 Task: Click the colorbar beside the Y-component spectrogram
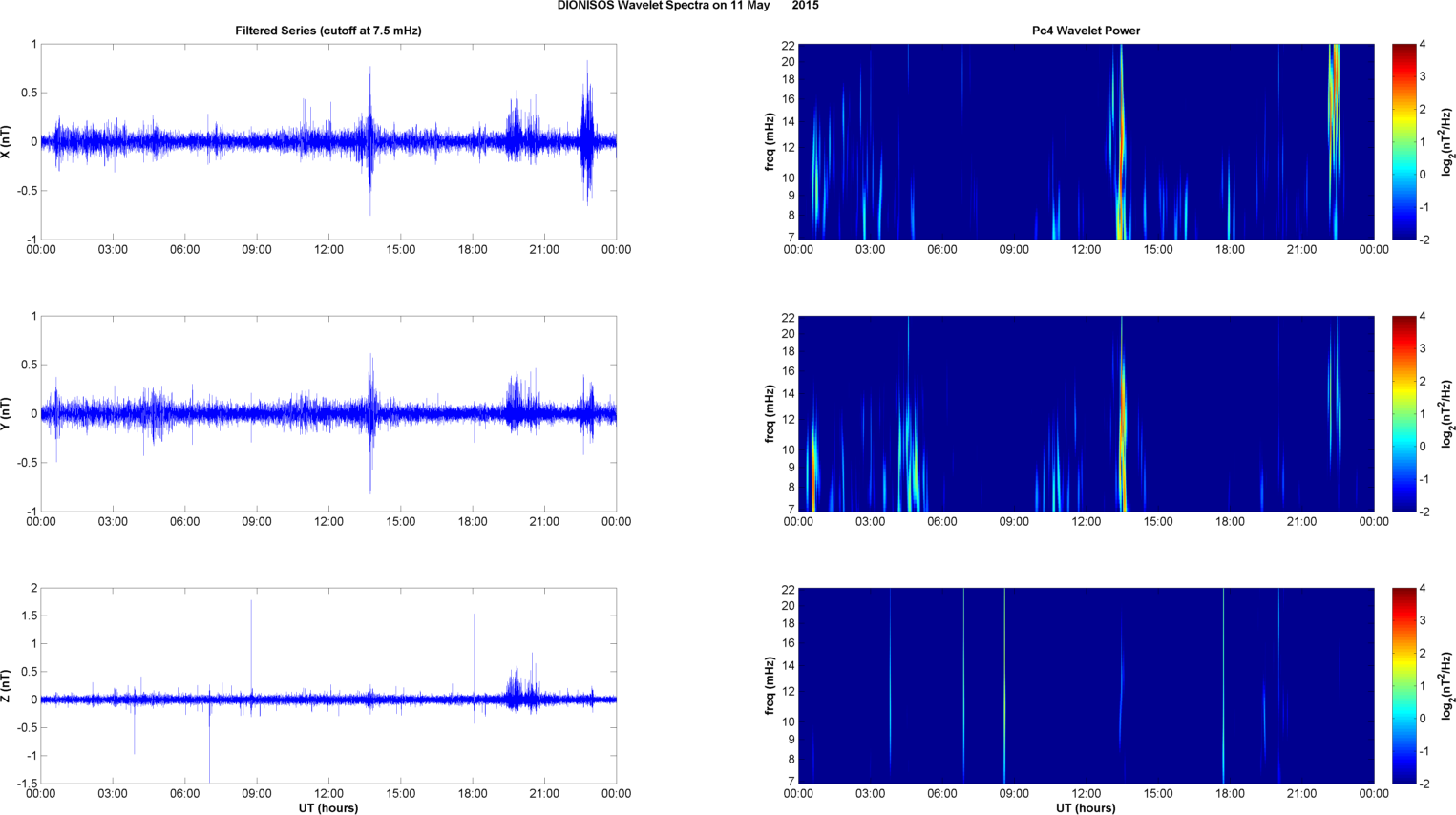click(x=1403, y=413)
